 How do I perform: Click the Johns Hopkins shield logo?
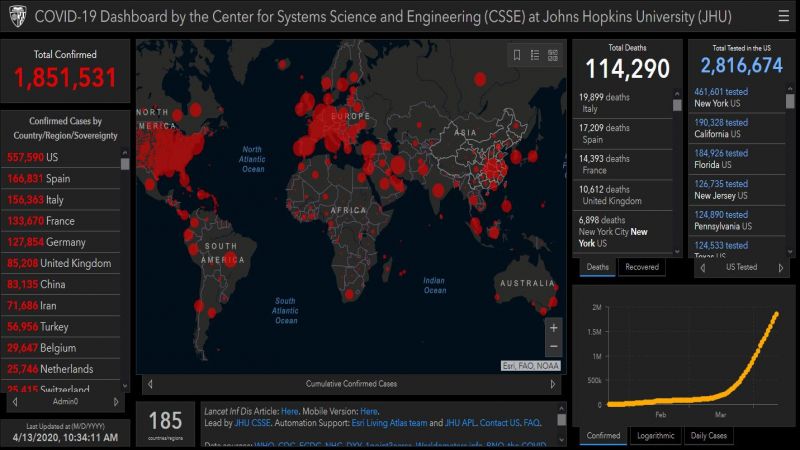point(18,16)
